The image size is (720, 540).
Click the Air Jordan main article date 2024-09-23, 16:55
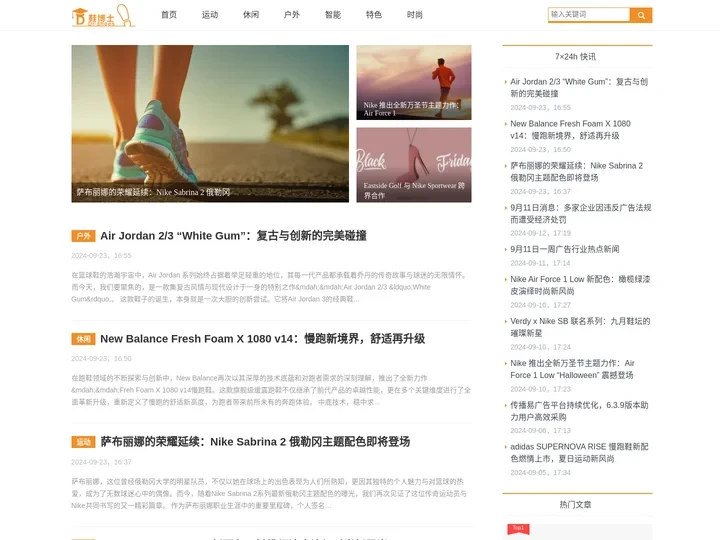[101, 255]
